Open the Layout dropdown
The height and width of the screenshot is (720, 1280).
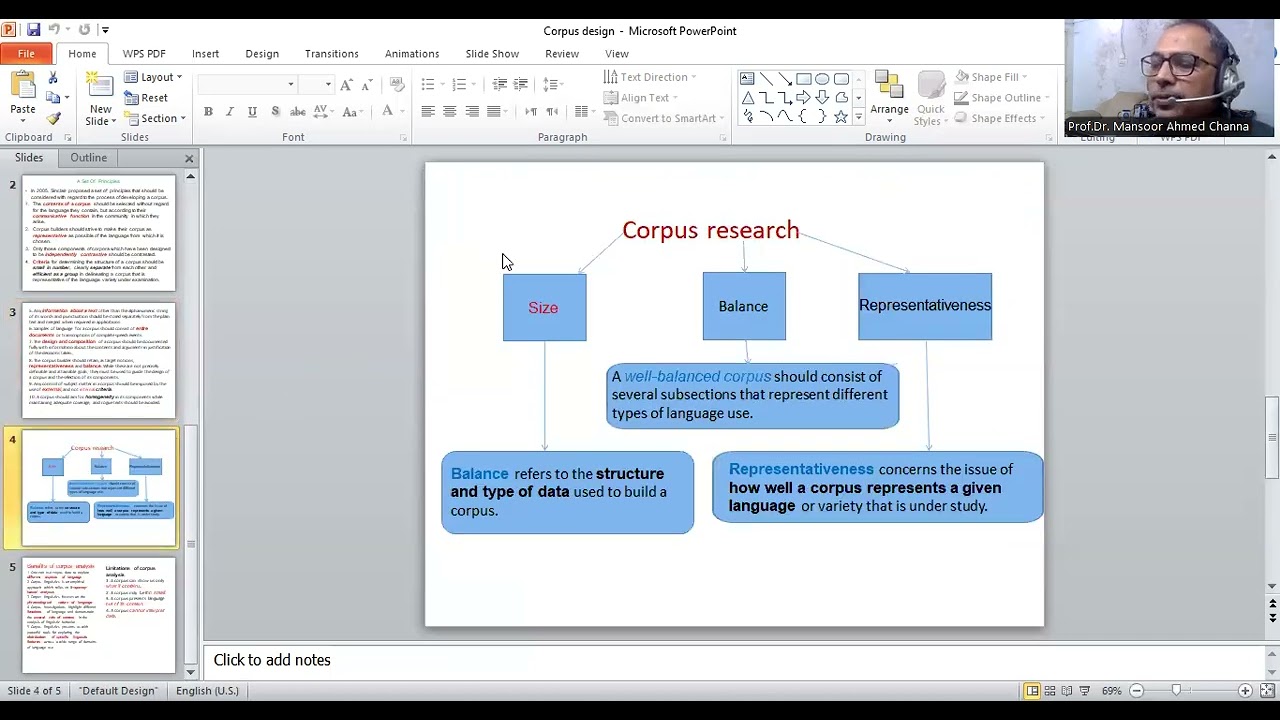point(153,77)
